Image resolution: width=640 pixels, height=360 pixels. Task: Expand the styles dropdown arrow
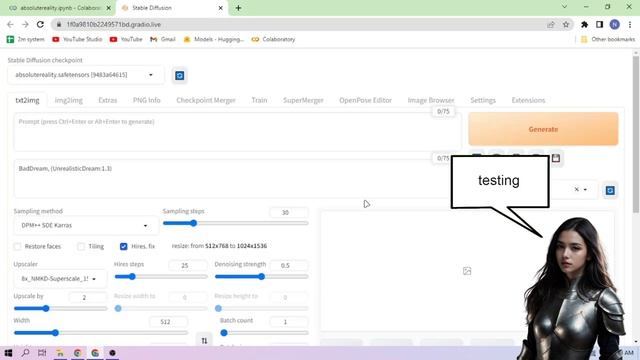tap(585, 189)
